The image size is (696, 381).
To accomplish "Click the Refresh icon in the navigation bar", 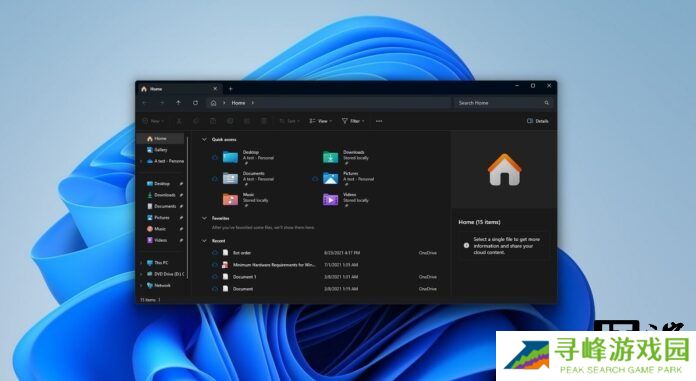I will (195, 103).
